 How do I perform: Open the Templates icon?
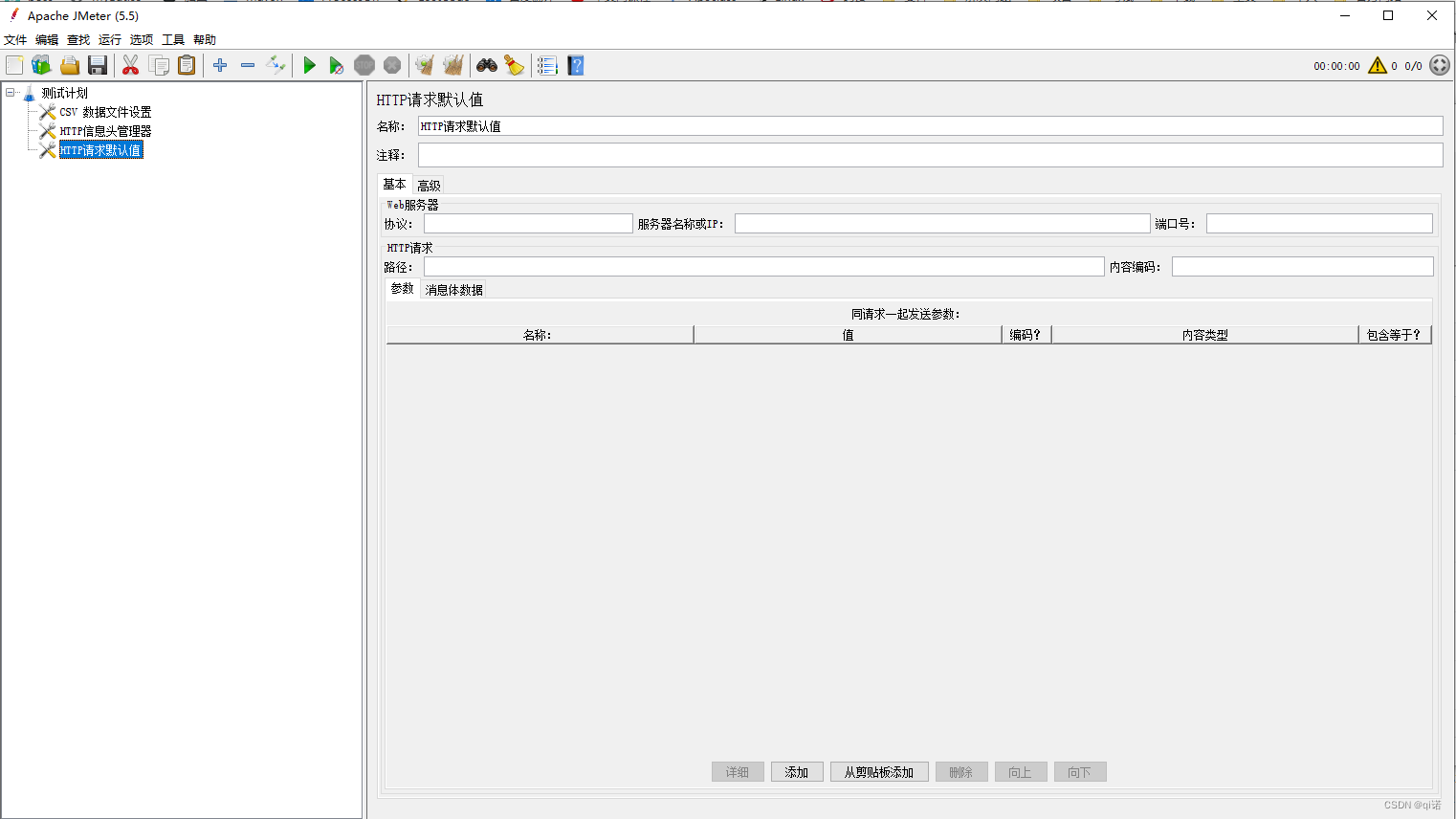coord(41,65)
